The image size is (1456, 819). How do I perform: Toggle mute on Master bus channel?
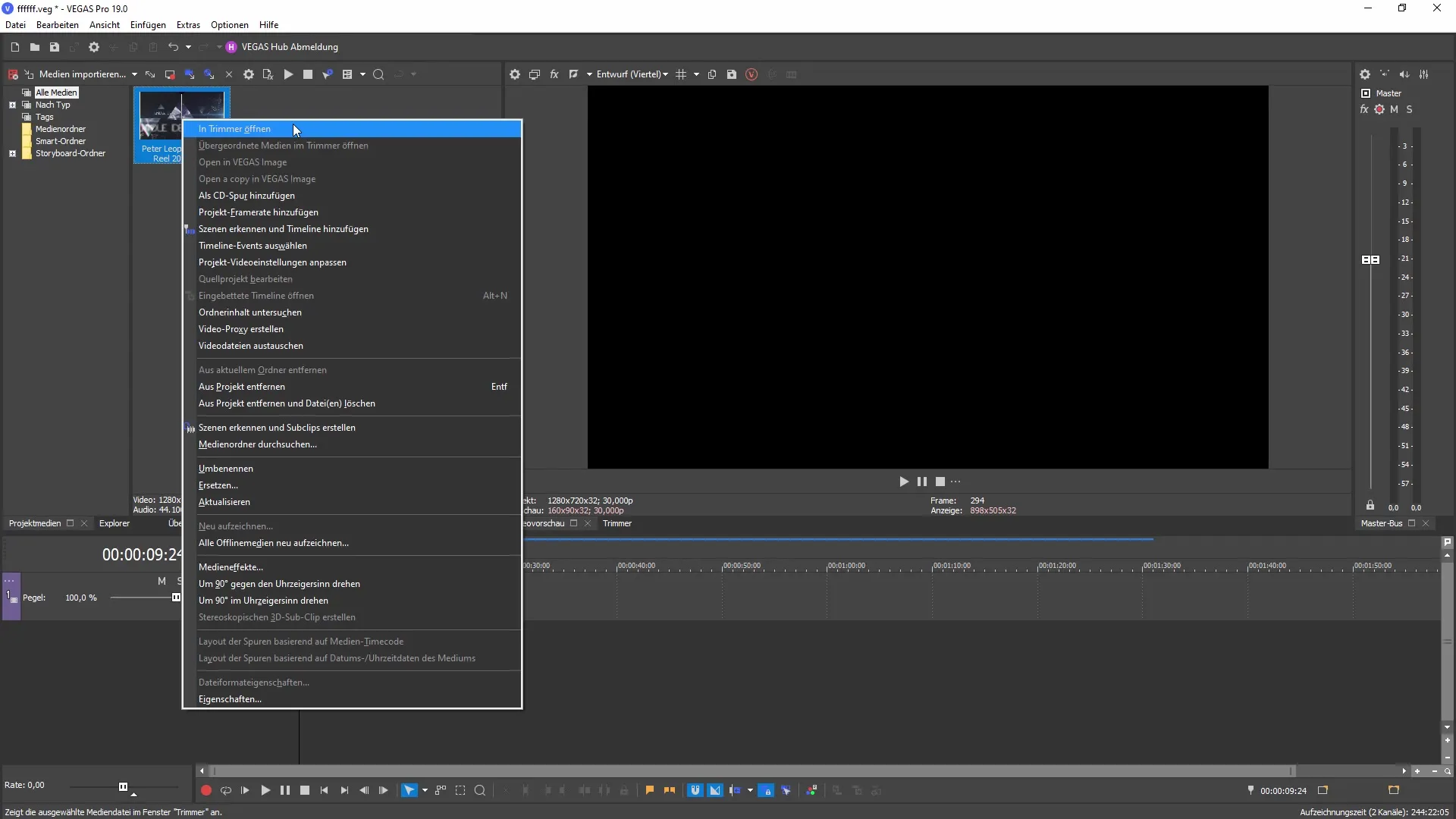tap(1395, 109)
